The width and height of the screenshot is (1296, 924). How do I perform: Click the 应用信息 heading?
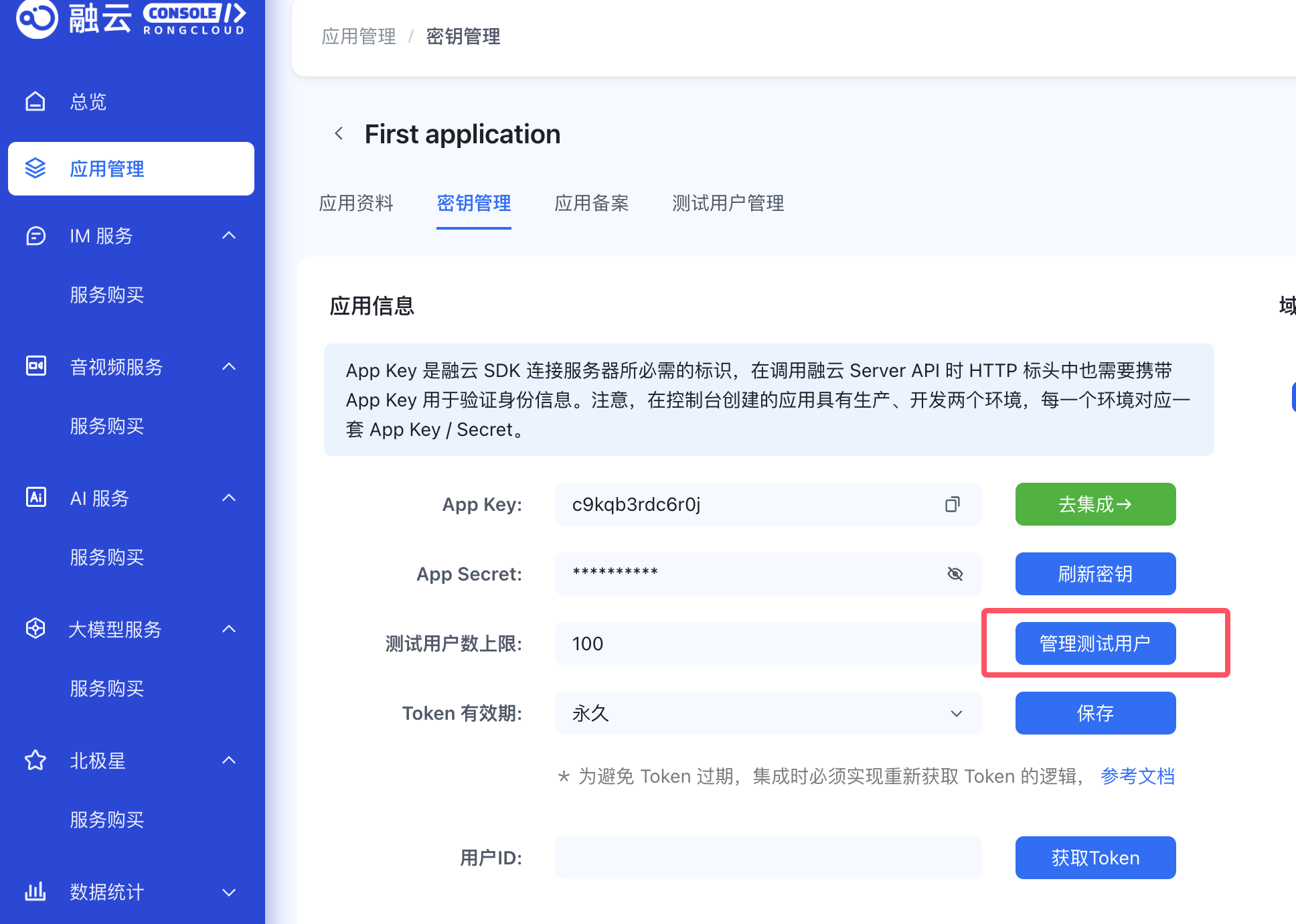tap(372, 306)
